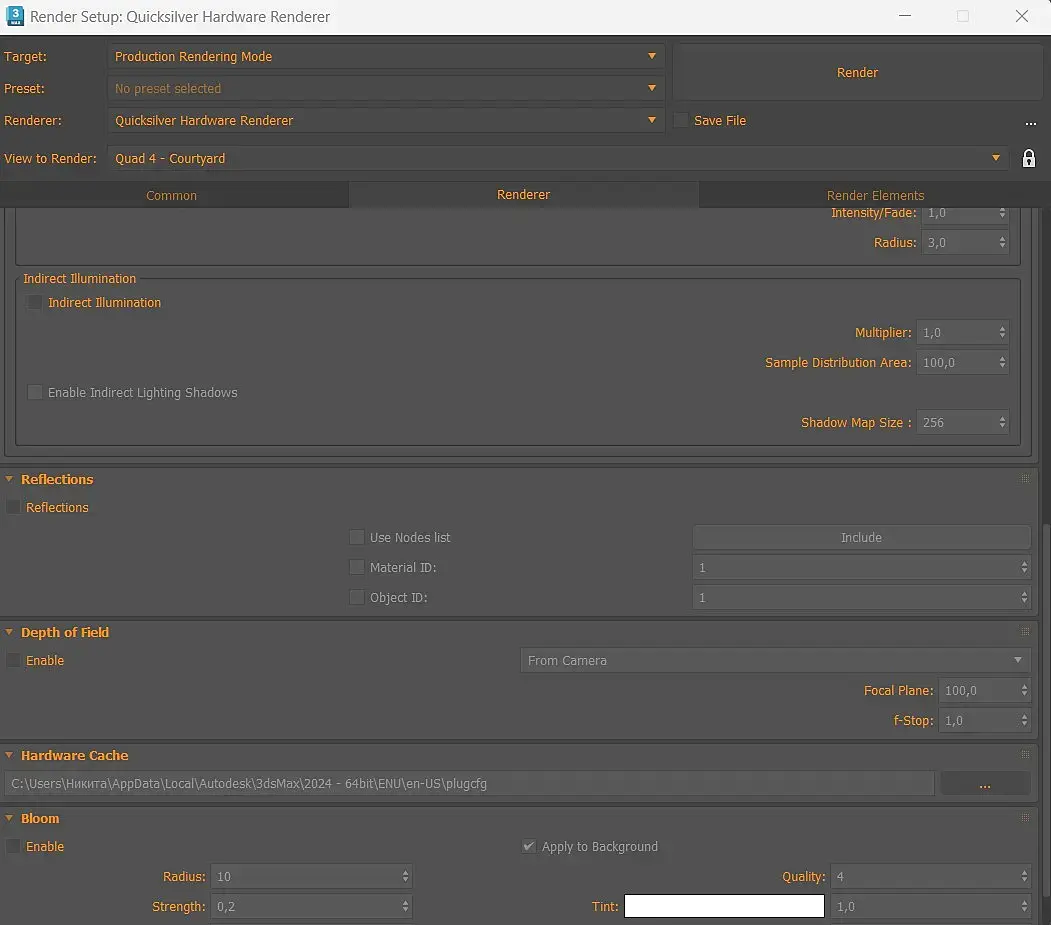The height and width of the screenshot is (925, 1051).
Task: Adjust Indirect Illumination Multiplier spinner
Action: click(x=1002, y=332)
